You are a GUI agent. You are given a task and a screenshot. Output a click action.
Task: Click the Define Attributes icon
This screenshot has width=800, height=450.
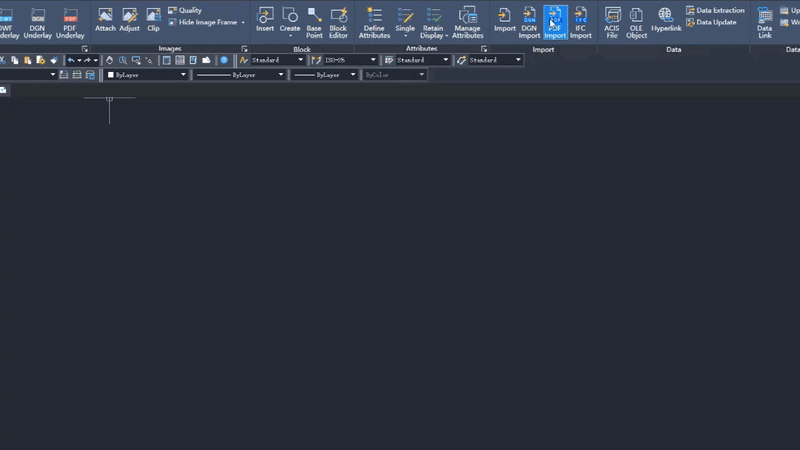(374, 22)
